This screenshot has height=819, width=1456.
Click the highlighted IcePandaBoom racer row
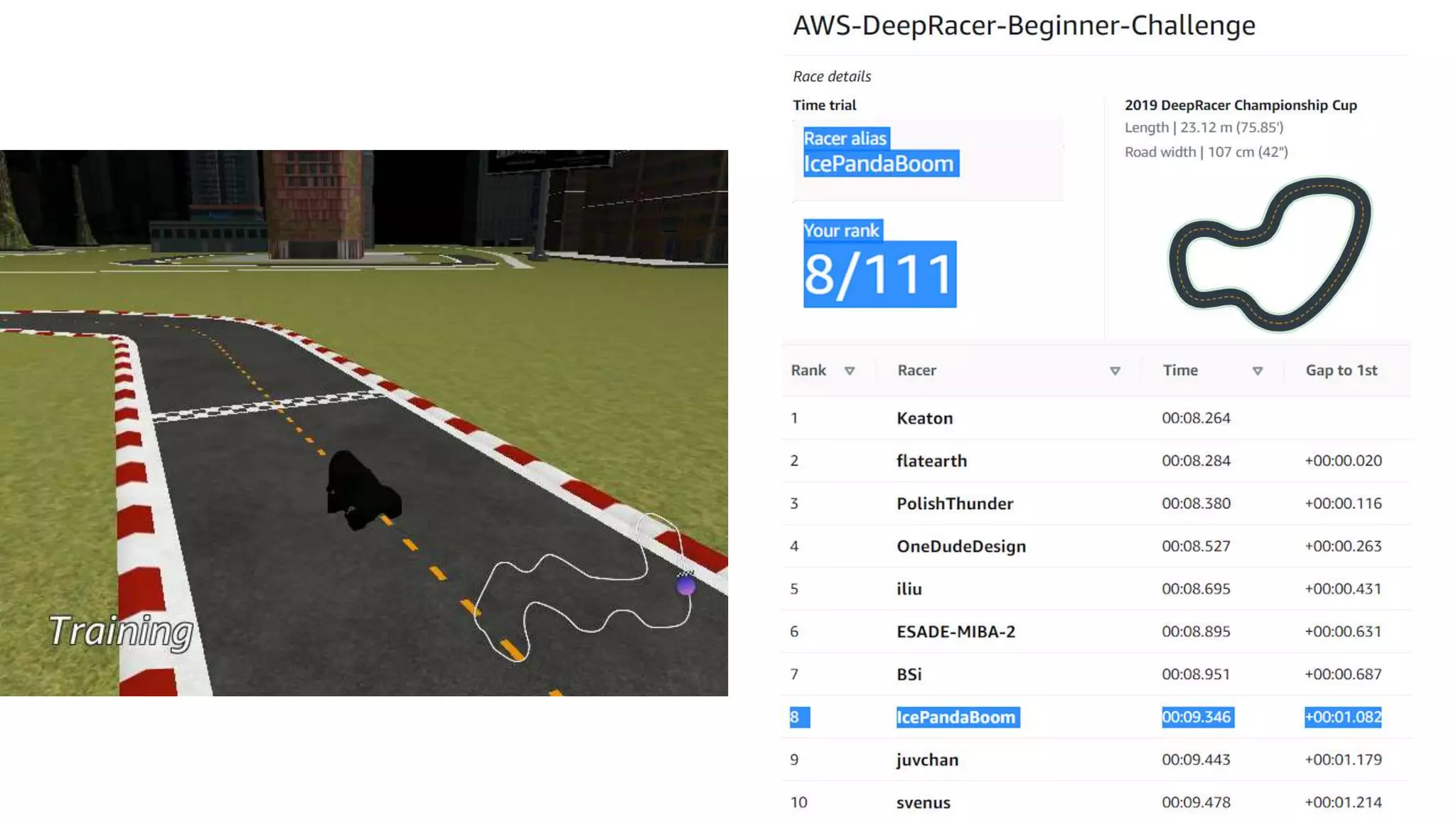[x=957, y=717]
